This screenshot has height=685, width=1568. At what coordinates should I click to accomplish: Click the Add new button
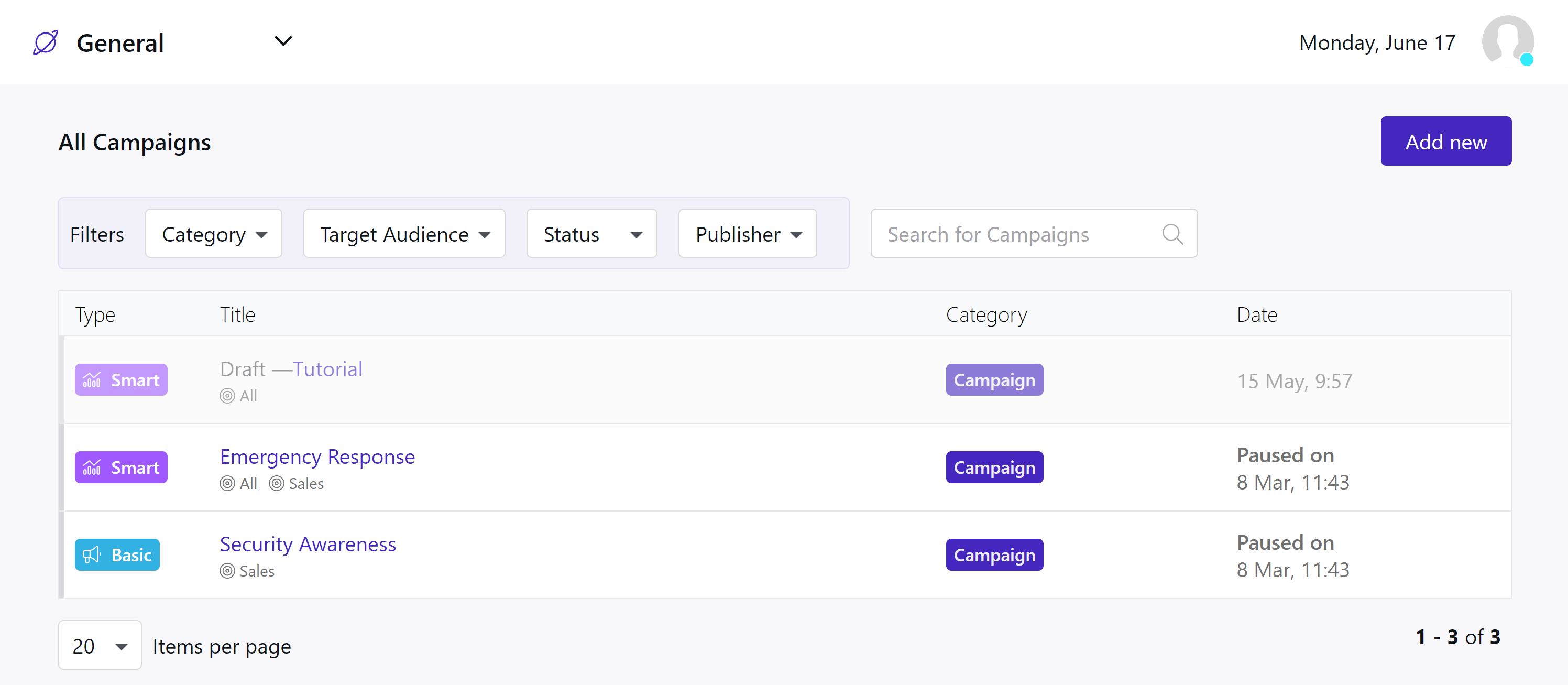(1445, 142)
